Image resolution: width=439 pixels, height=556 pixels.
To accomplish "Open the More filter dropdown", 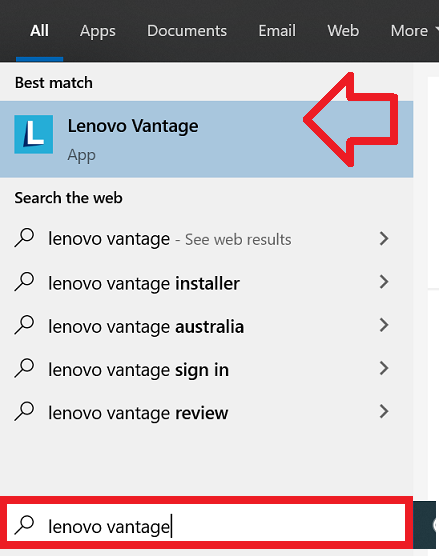I will (414, 31).
